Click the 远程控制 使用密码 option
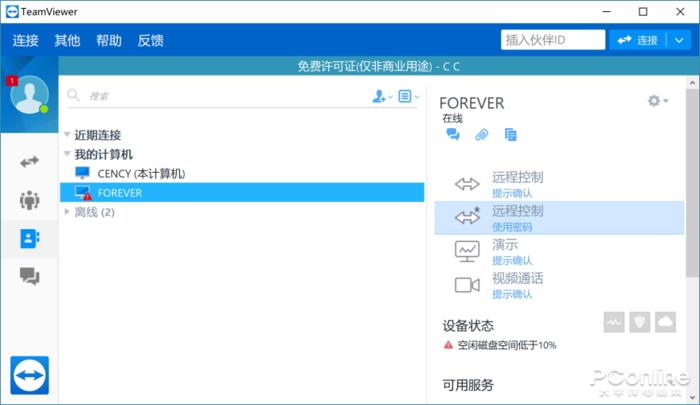 (559, 218)
